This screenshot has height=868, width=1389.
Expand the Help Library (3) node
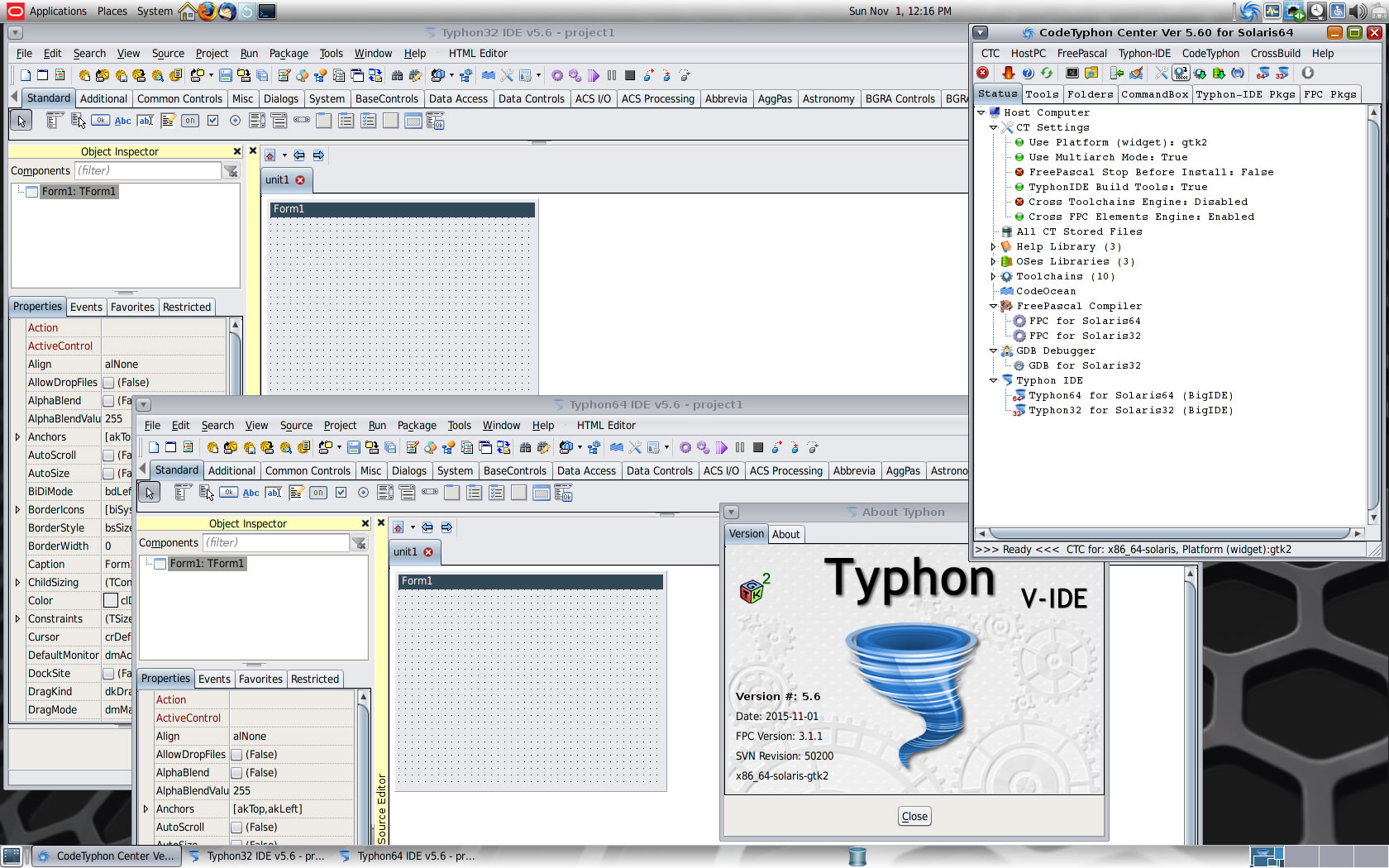(994, 246)
